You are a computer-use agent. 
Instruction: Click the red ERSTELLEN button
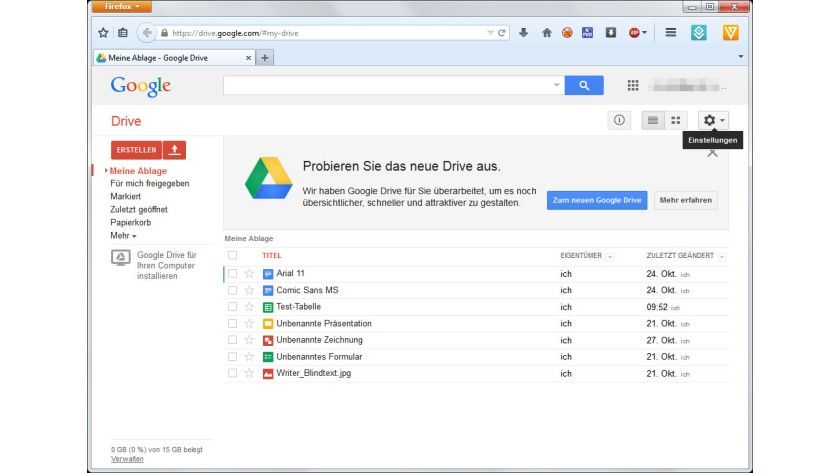[x=136, y=150]
